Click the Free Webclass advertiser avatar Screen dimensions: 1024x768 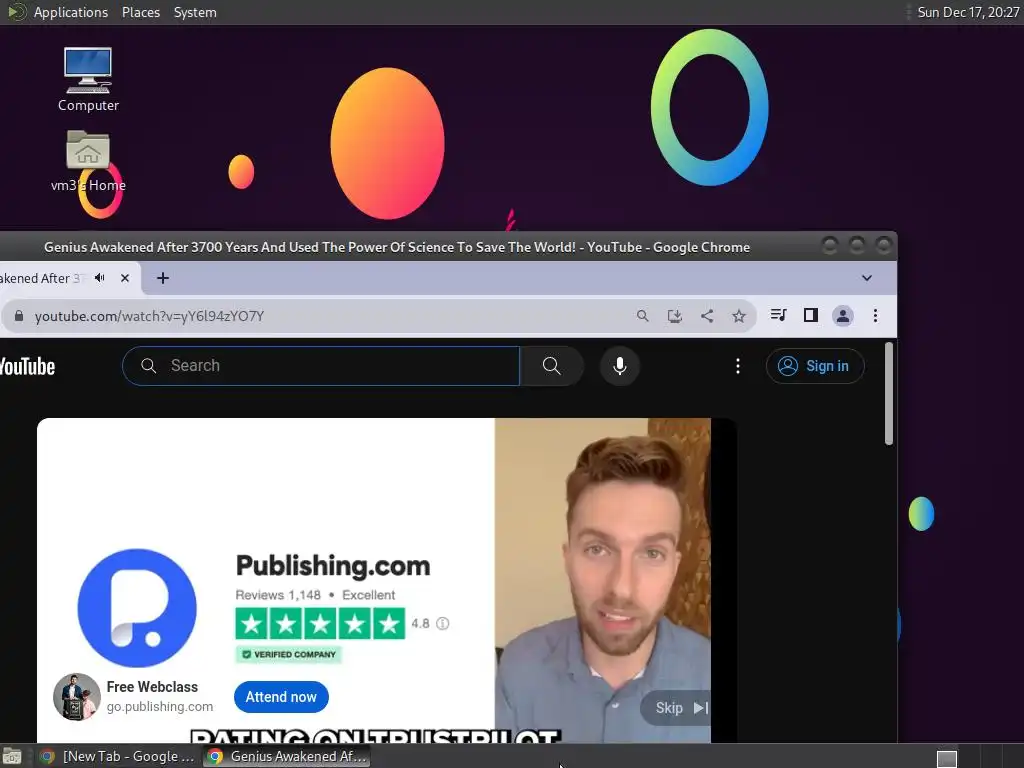click(76, 697)
